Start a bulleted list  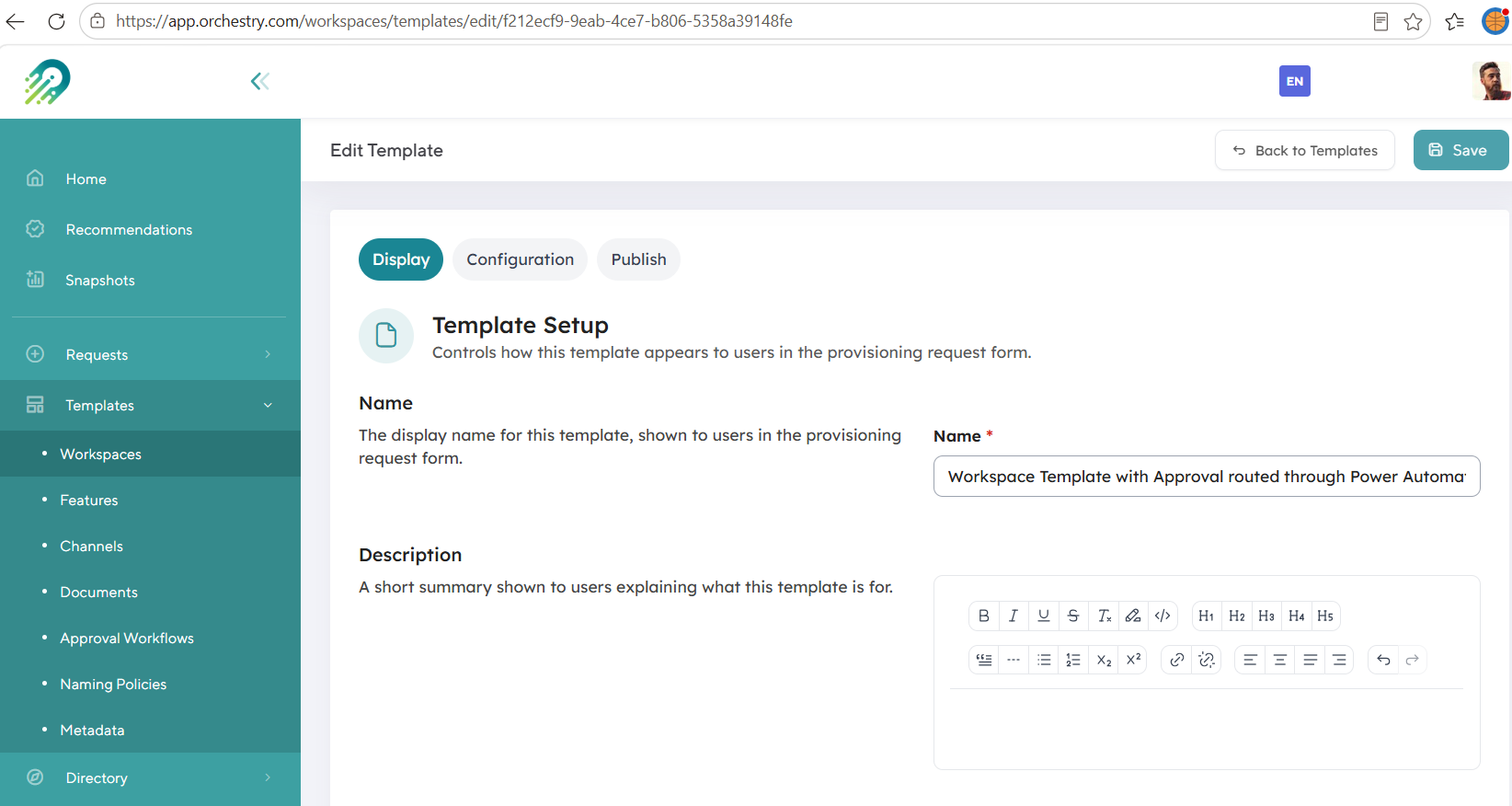(x=1044, y=660)
